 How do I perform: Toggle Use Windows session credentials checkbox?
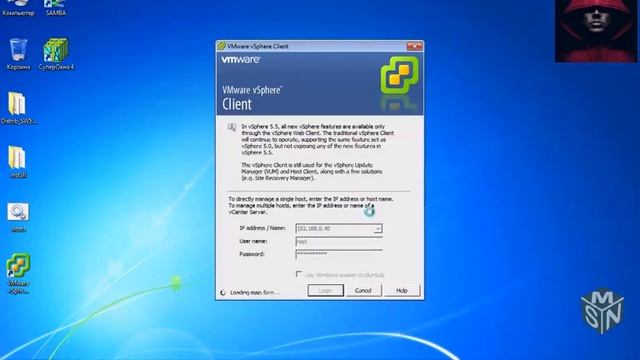299,274
